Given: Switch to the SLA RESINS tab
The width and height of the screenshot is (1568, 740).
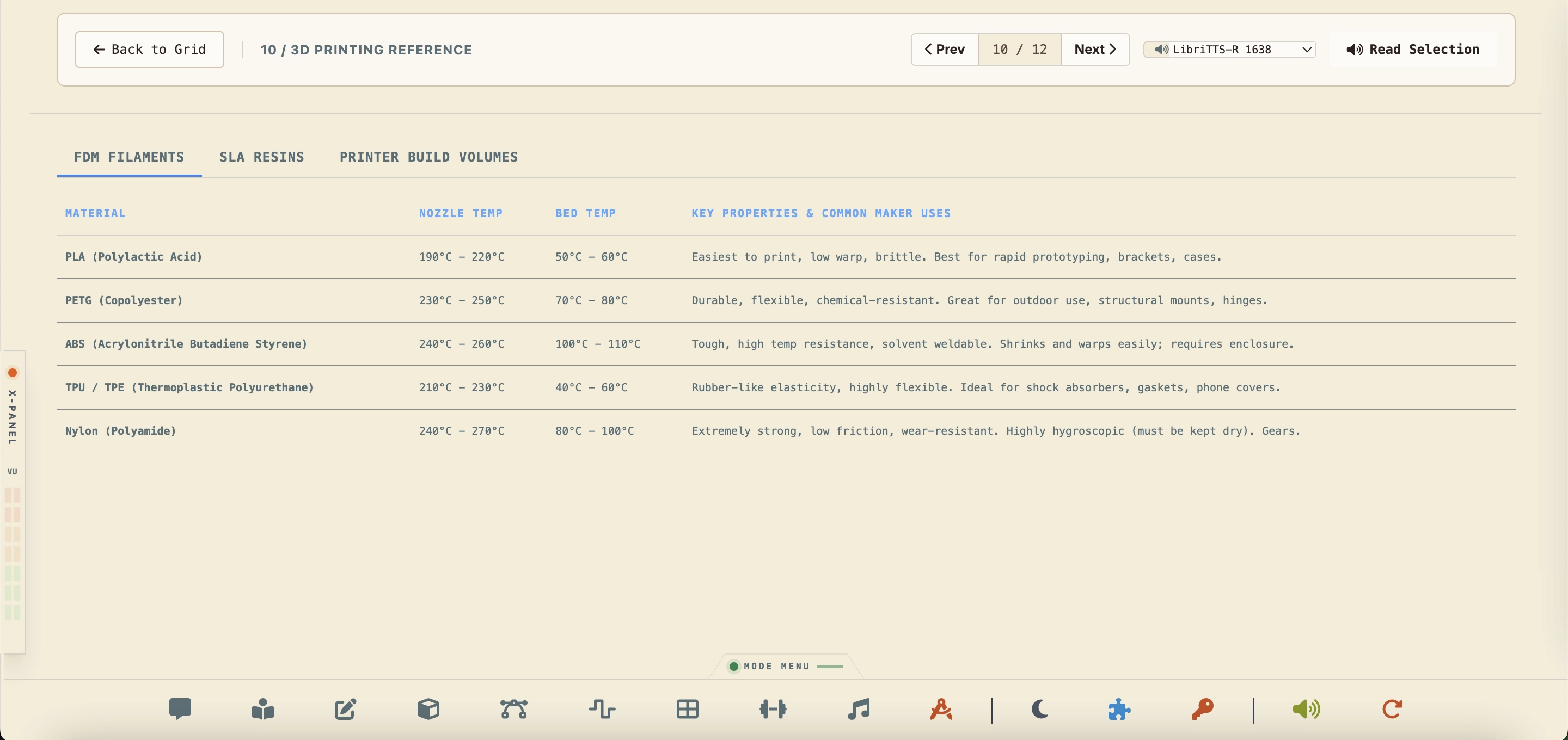Looking at the screenshot, I should 262,157.
